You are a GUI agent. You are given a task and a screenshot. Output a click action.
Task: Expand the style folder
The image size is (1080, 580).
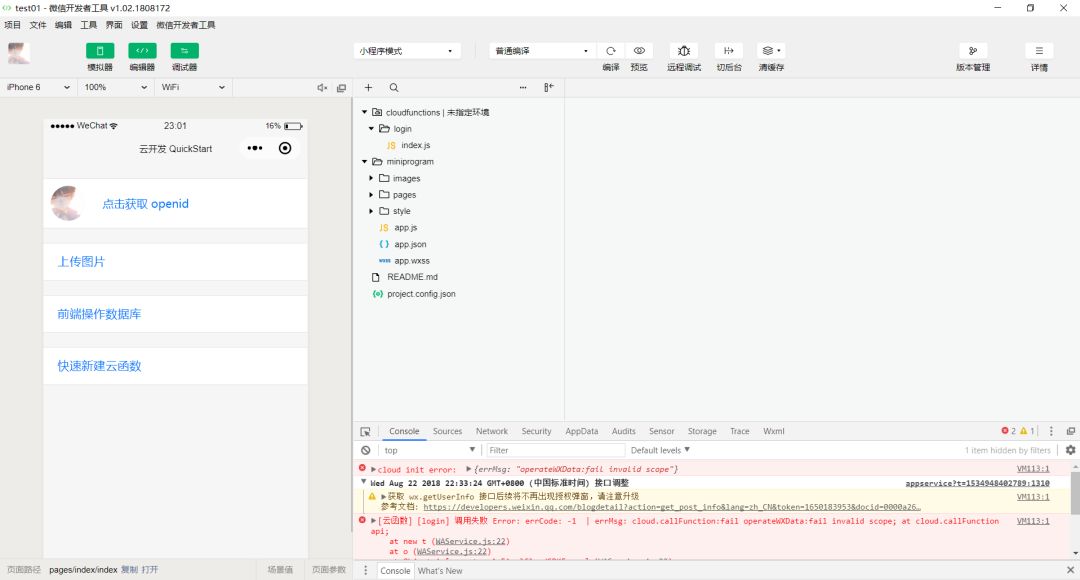point(371,211)
